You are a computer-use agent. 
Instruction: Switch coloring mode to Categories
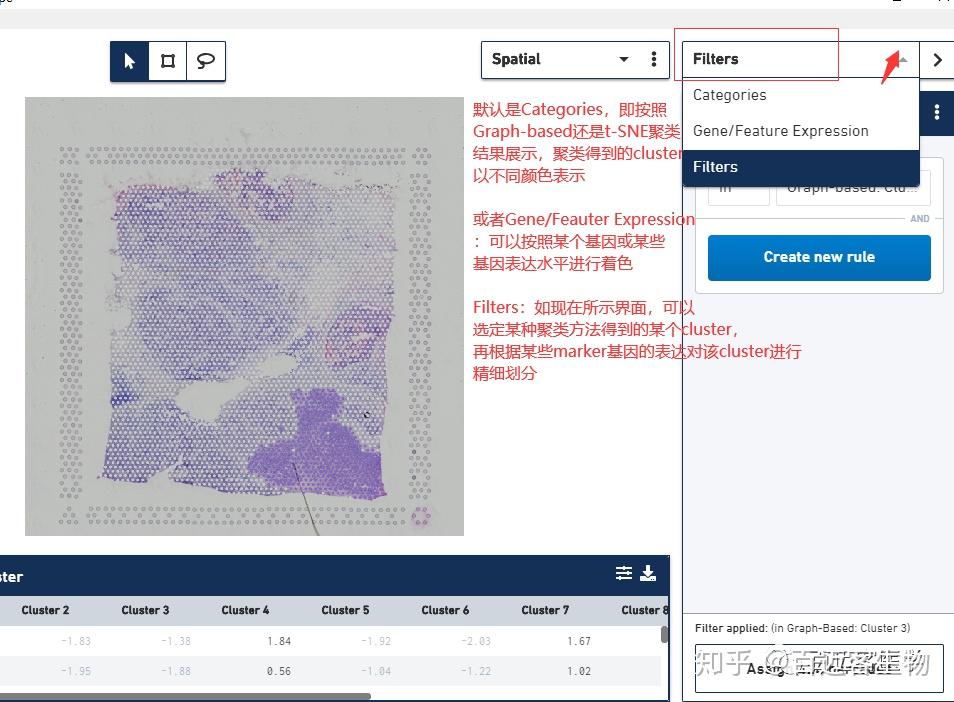click(729, 95)
